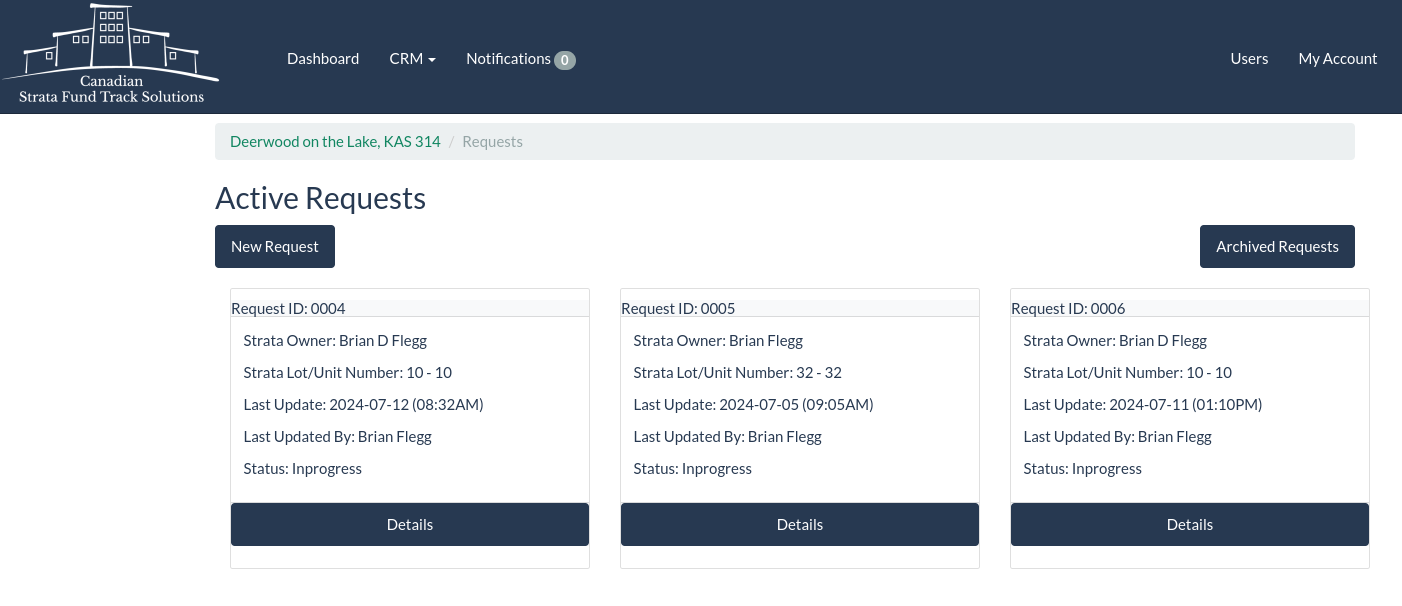Click Last Update 2024-07-12 (08:32AM)
1402x606 pixels.
363,405
